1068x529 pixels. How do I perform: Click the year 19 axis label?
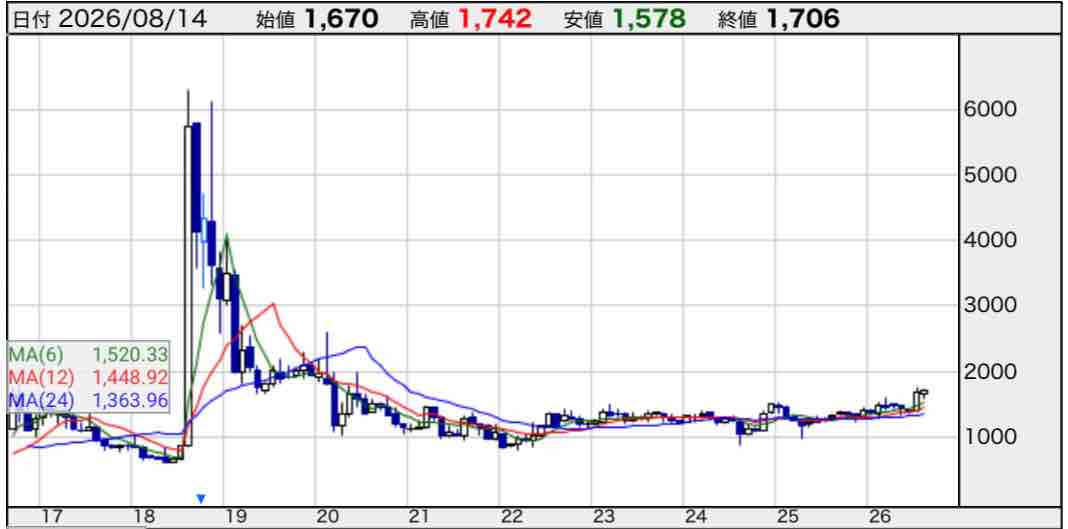236,515
